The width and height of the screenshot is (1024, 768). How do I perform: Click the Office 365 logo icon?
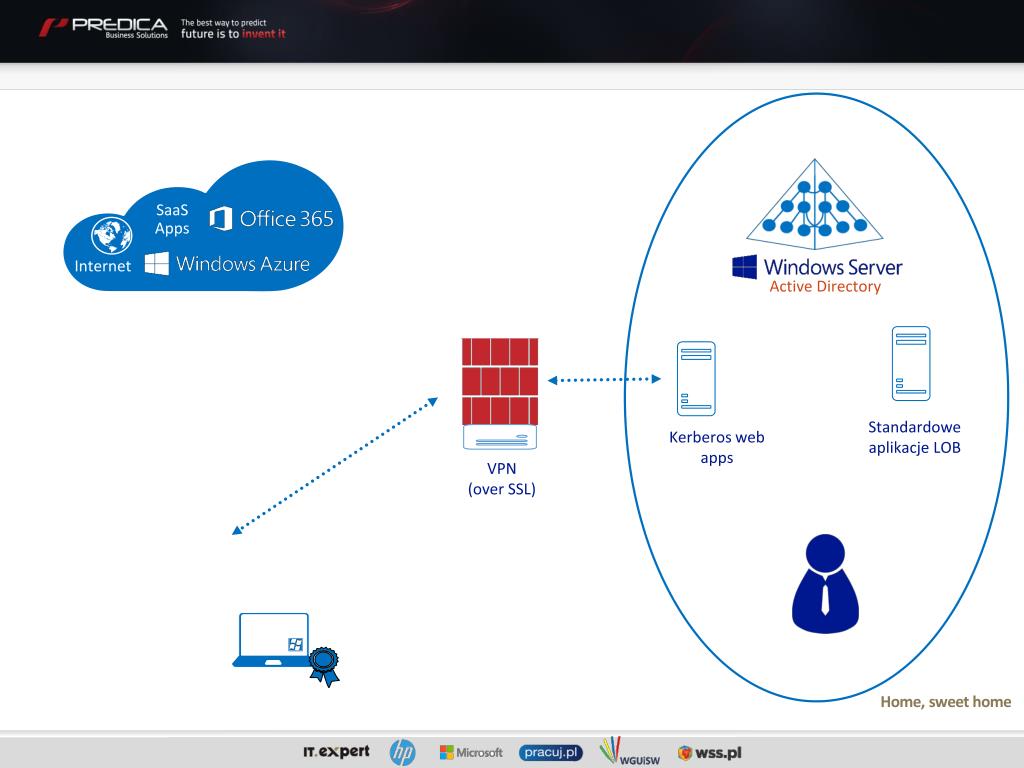click(x=221, y=218)
